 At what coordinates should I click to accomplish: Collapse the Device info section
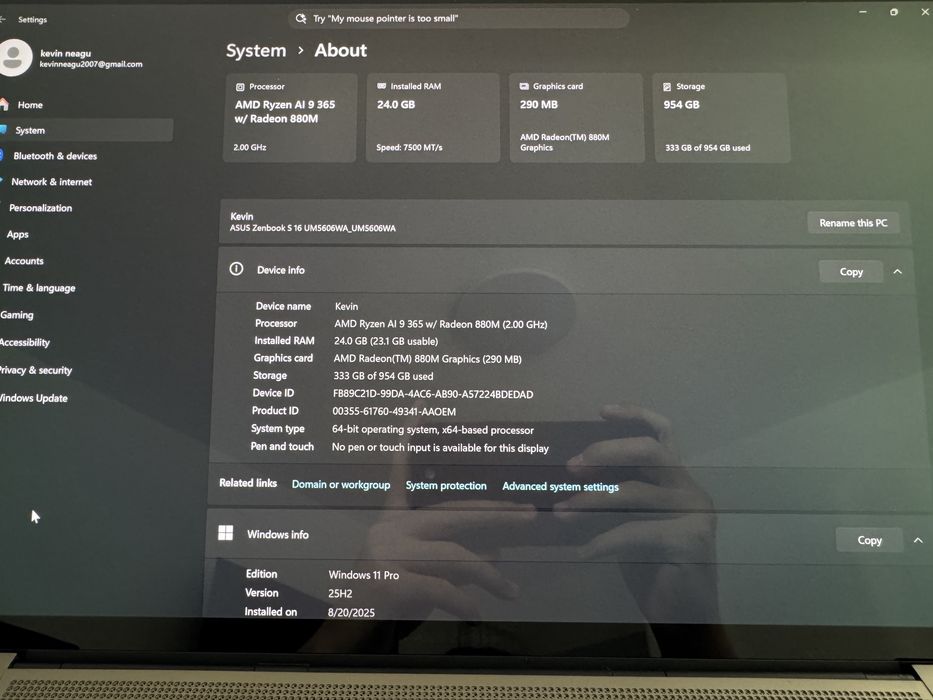click(x=897, y=271)
